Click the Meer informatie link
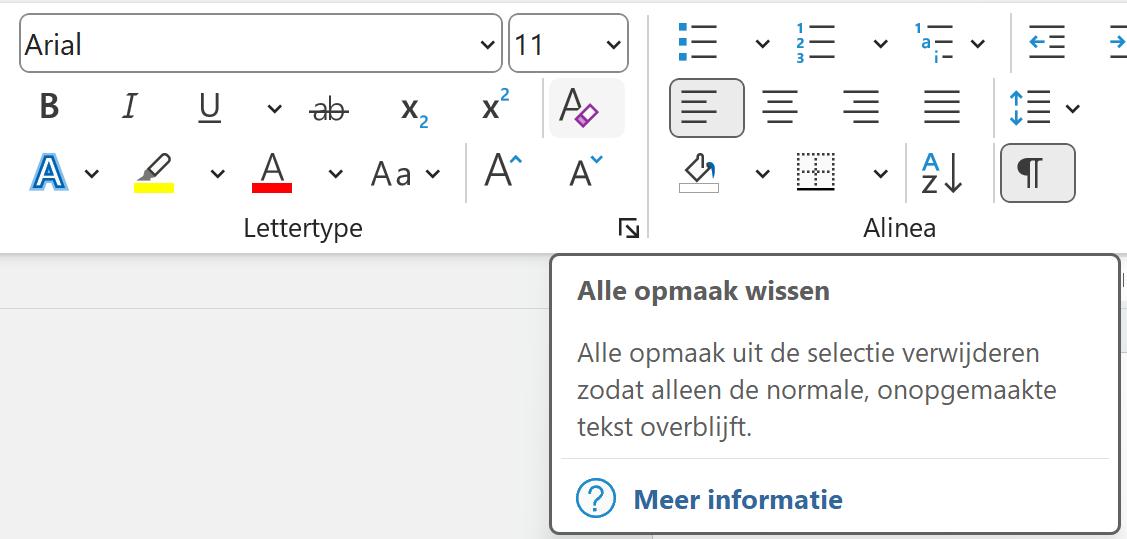The width and height of the screenshot is (1127, 539). pyautogui.click(x=737, y=499)
